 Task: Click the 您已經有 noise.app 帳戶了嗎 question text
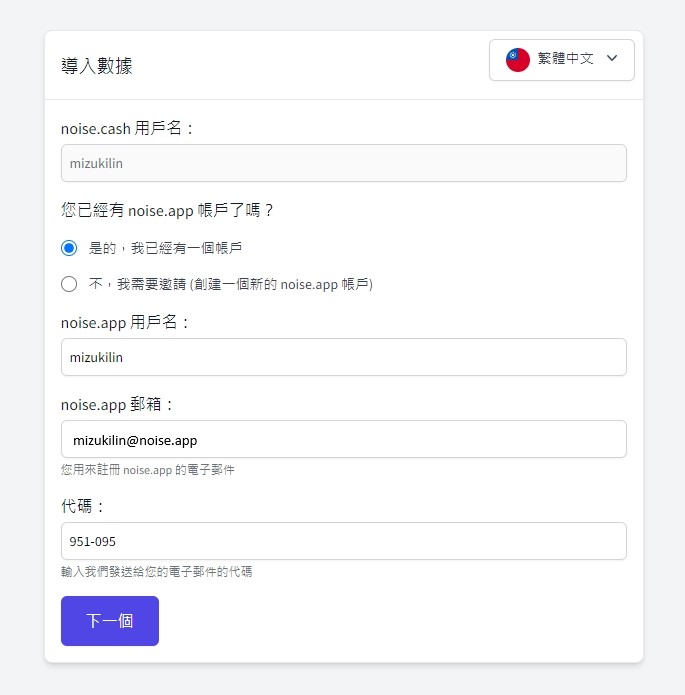[167, 210]
